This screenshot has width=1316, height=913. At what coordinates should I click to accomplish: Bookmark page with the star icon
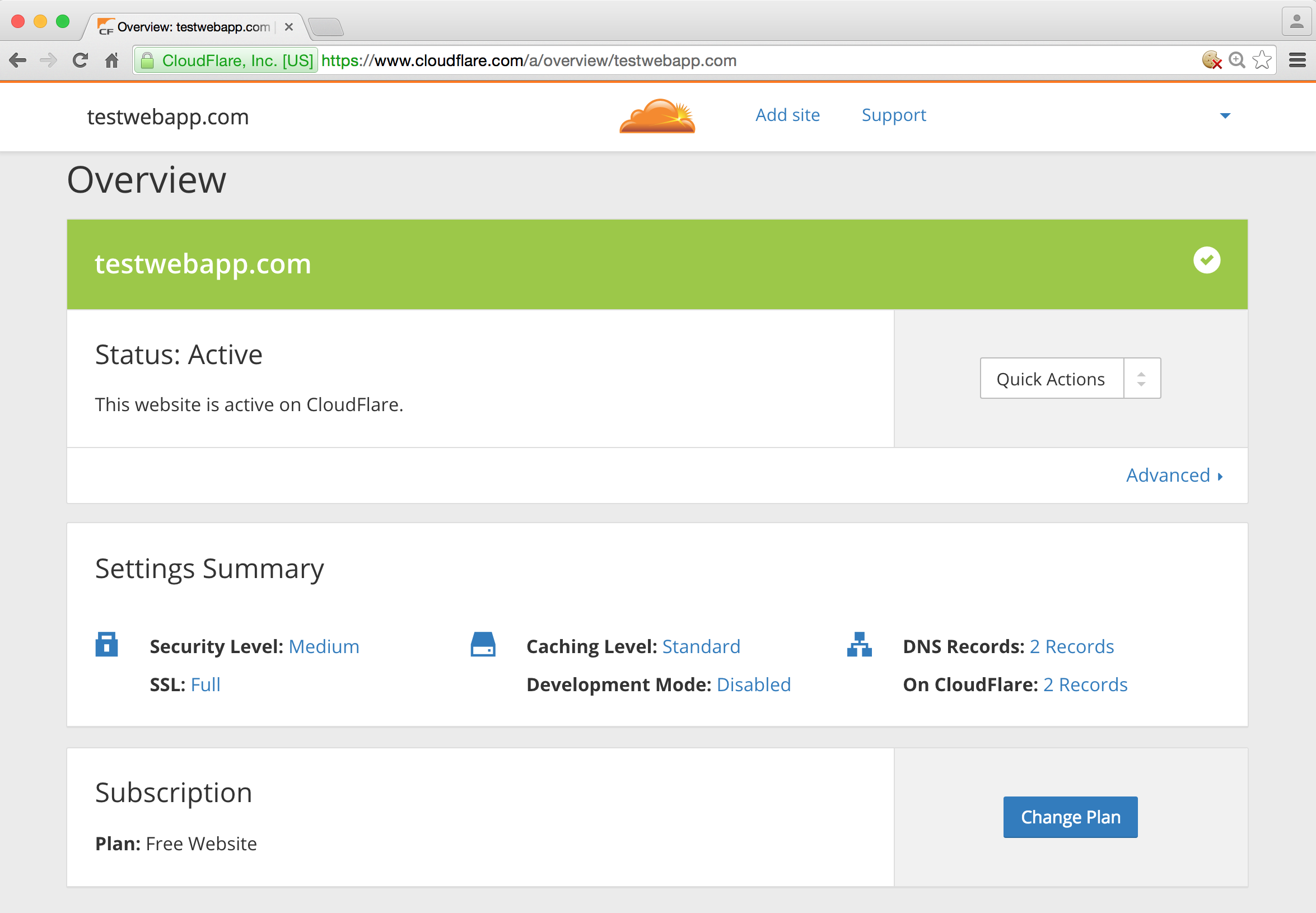point(1261,60)
